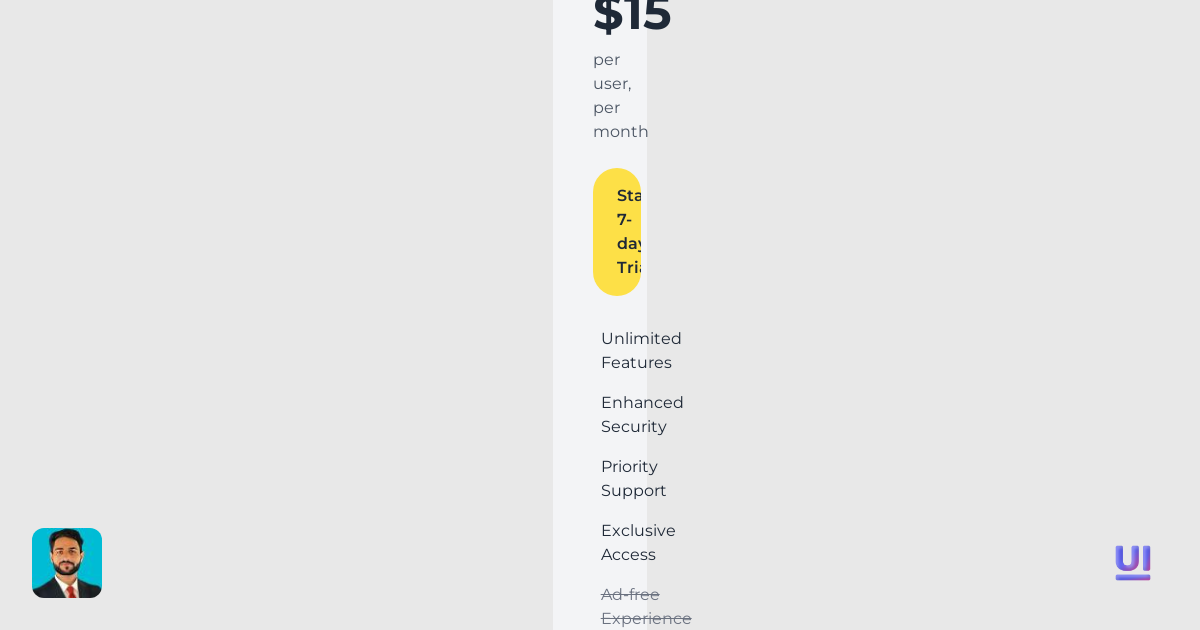
Task: Click the bold Sta text on trial button
Action: (x=630, y=195)
